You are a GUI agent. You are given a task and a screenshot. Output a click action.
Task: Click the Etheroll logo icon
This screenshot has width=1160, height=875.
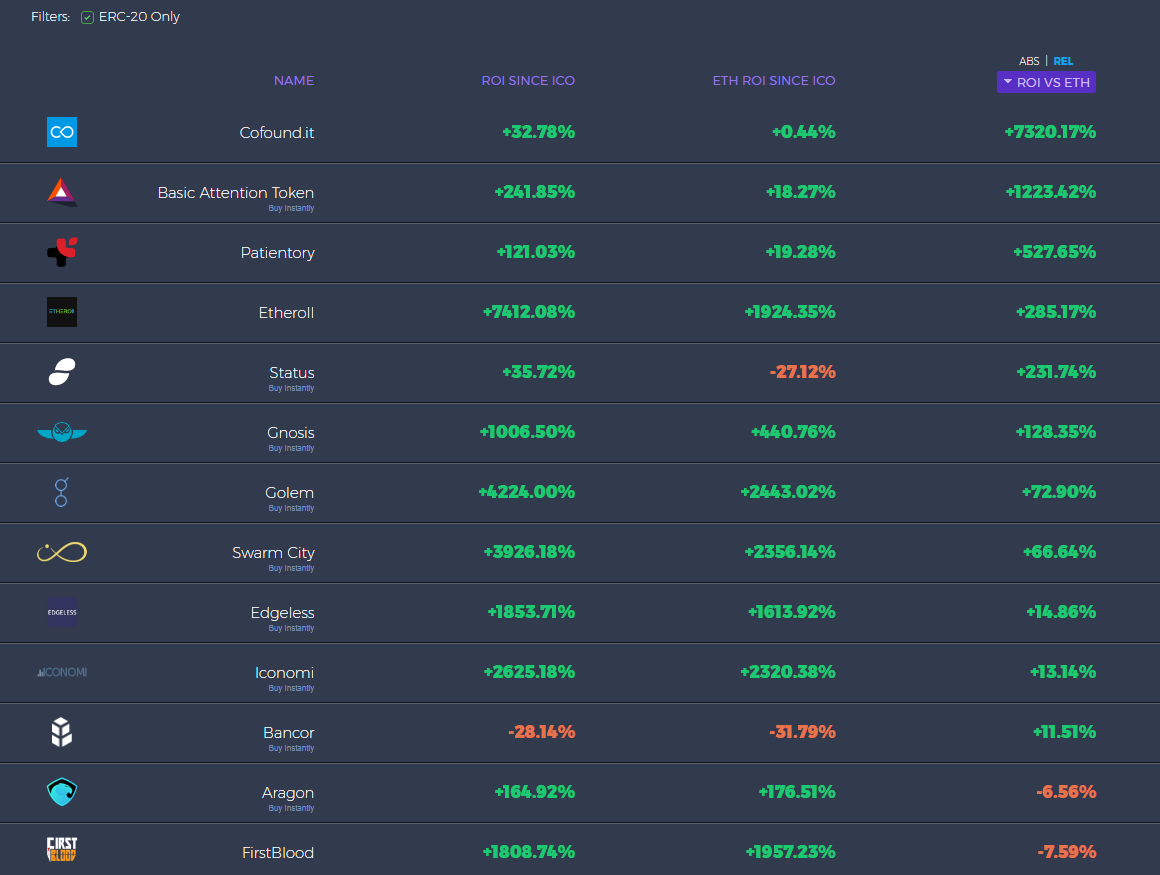click(x=62, y=312)
